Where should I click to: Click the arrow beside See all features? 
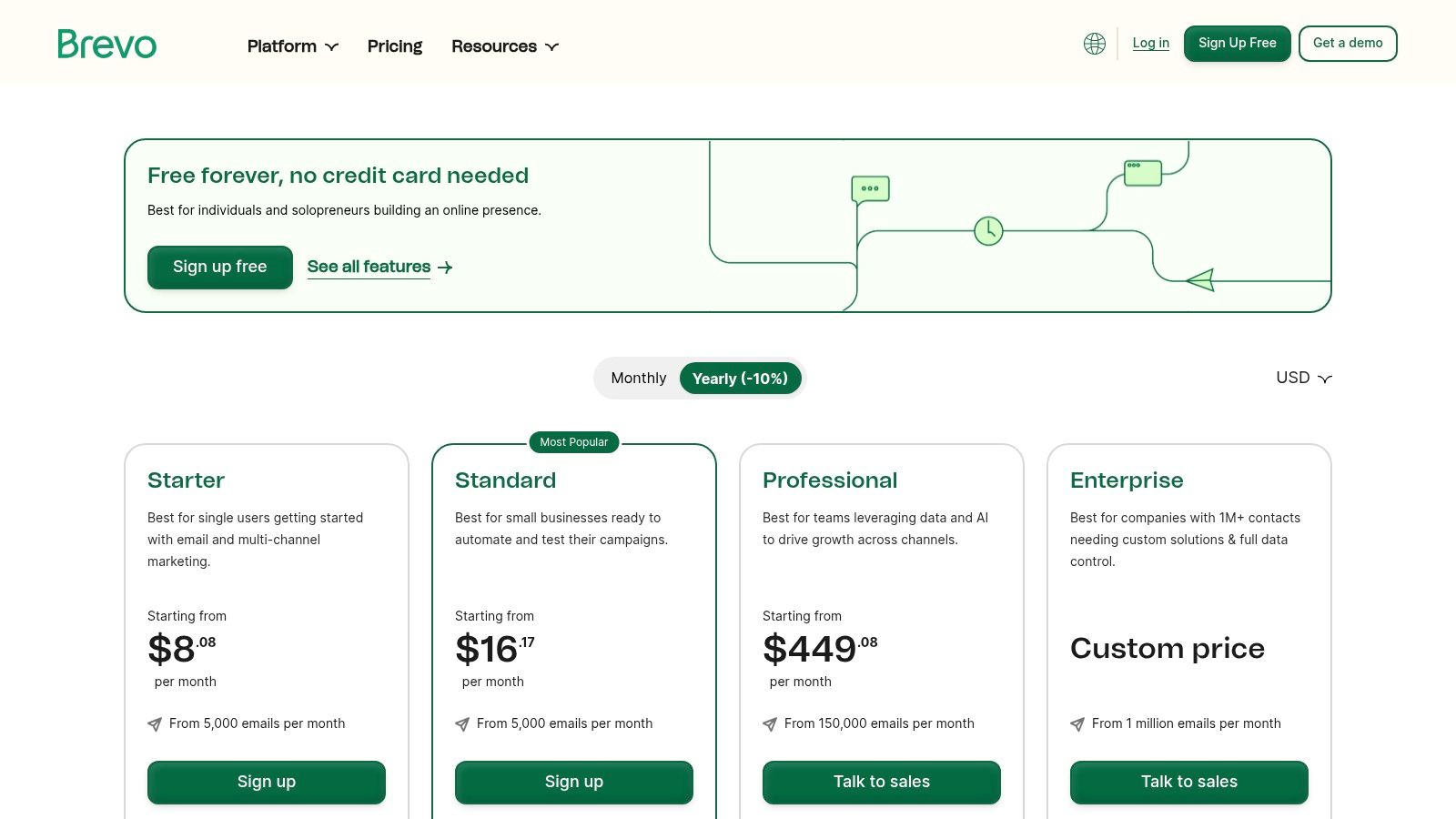point(445,268)
